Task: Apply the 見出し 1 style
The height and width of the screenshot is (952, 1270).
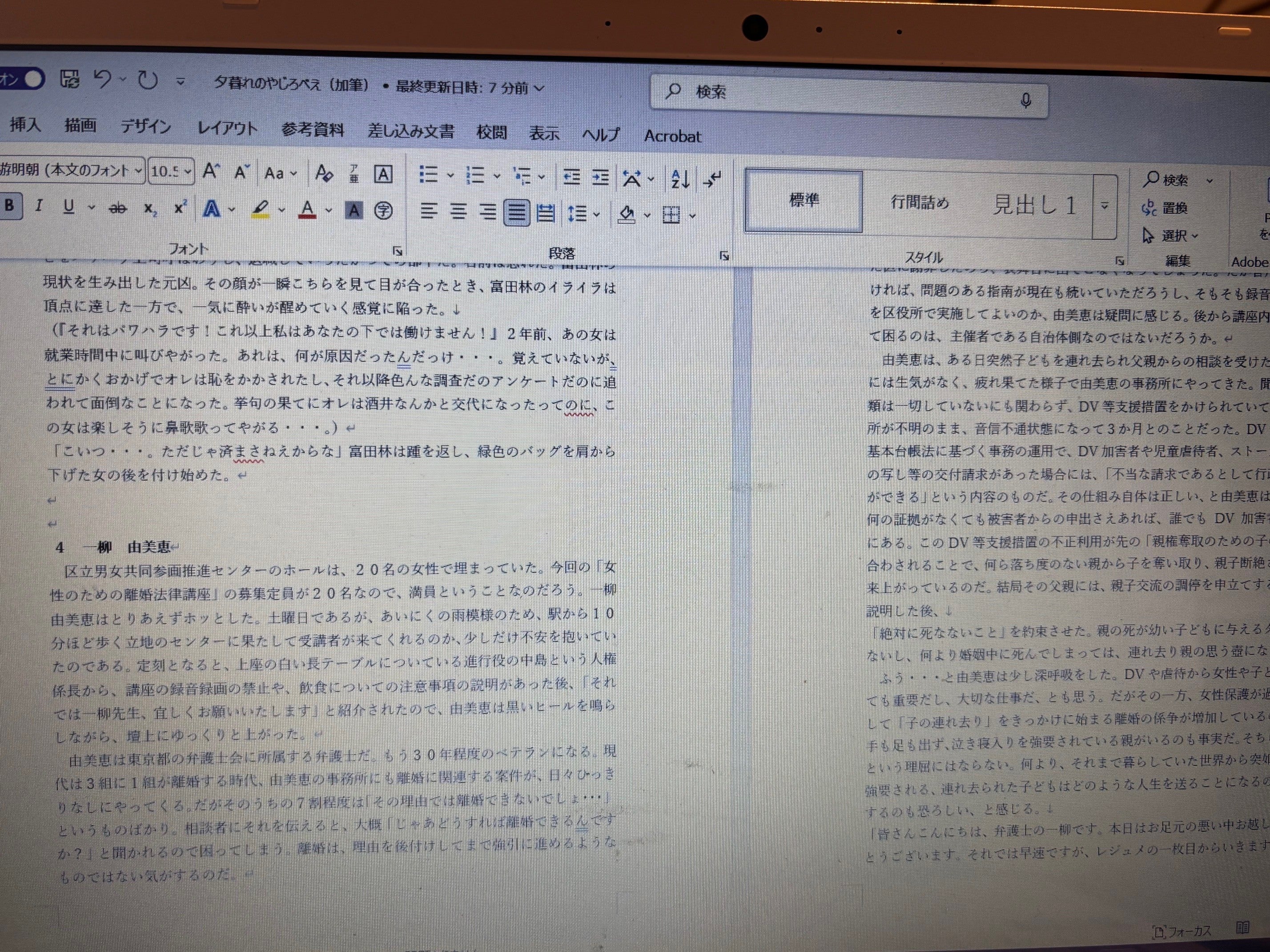Action: coord(1034,204)
